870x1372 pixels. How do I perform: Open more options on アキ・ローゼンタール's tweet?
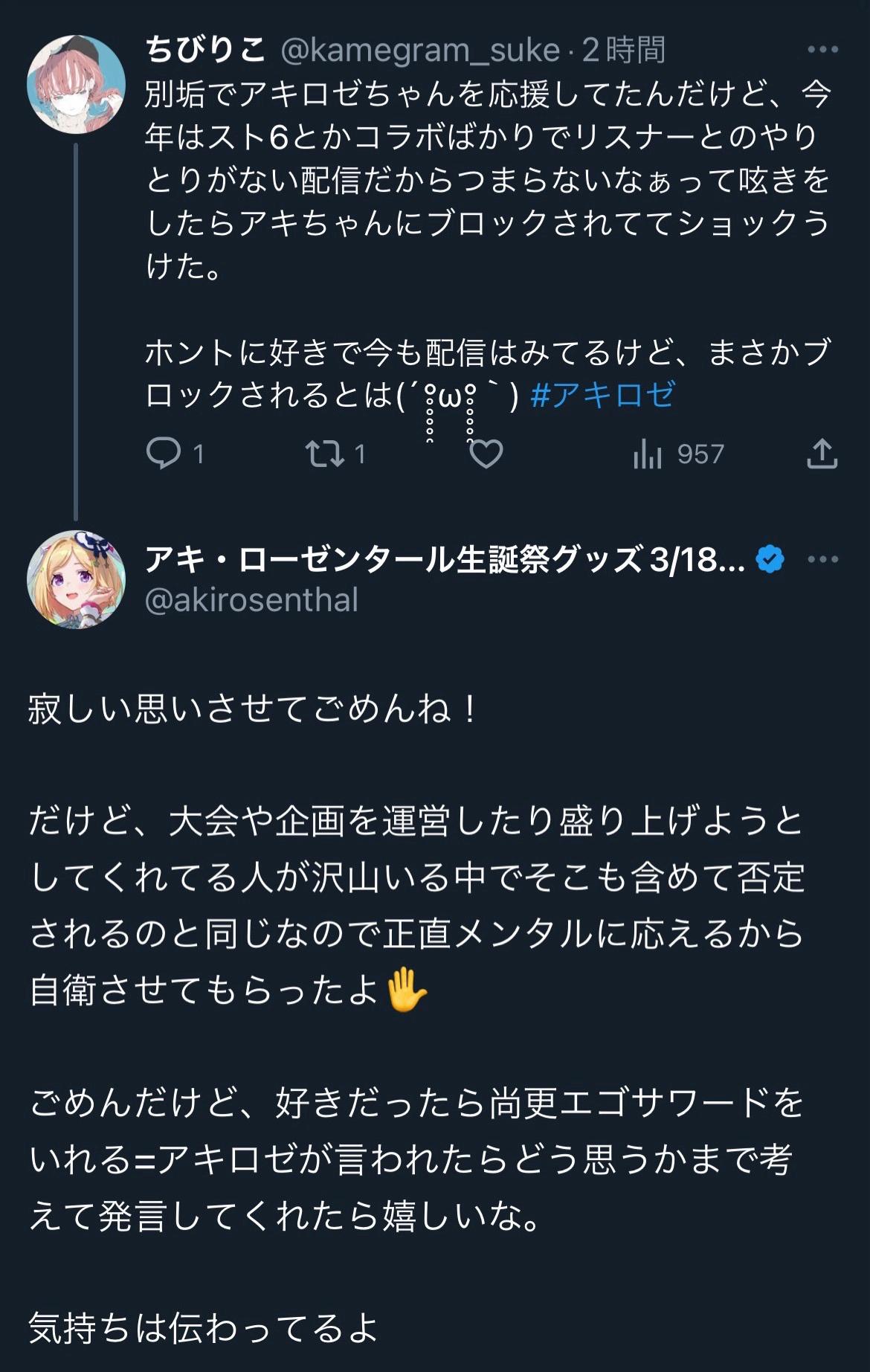point(822,559)
